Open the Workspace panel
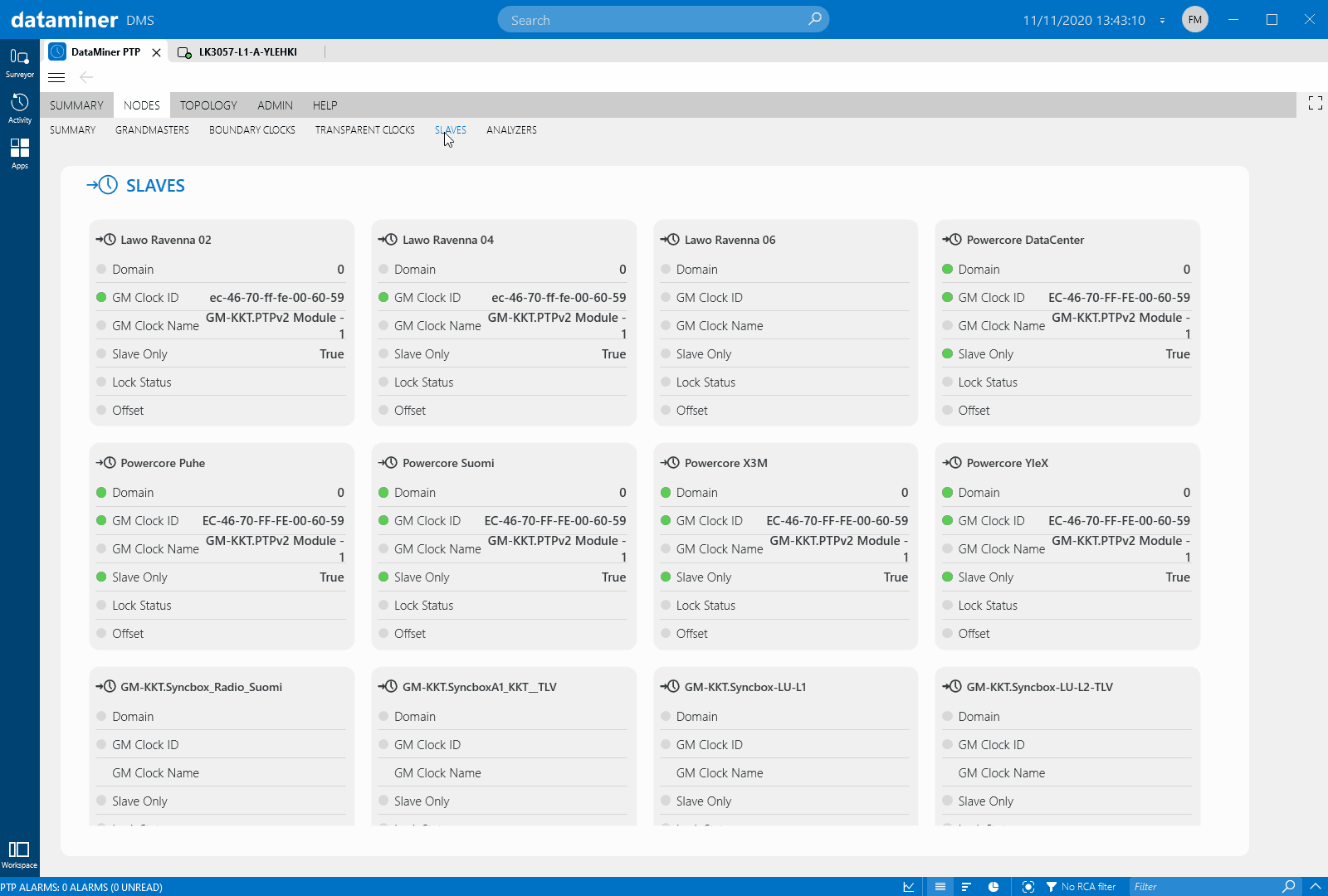The image size is (1328, 896). (x=19, y=855)
